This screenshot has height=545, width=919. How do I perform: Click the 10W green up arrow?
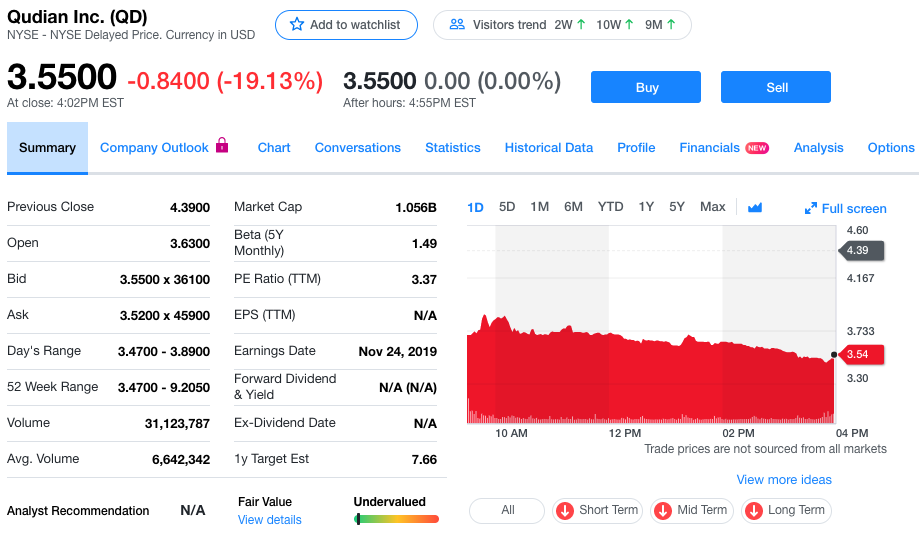629,25
